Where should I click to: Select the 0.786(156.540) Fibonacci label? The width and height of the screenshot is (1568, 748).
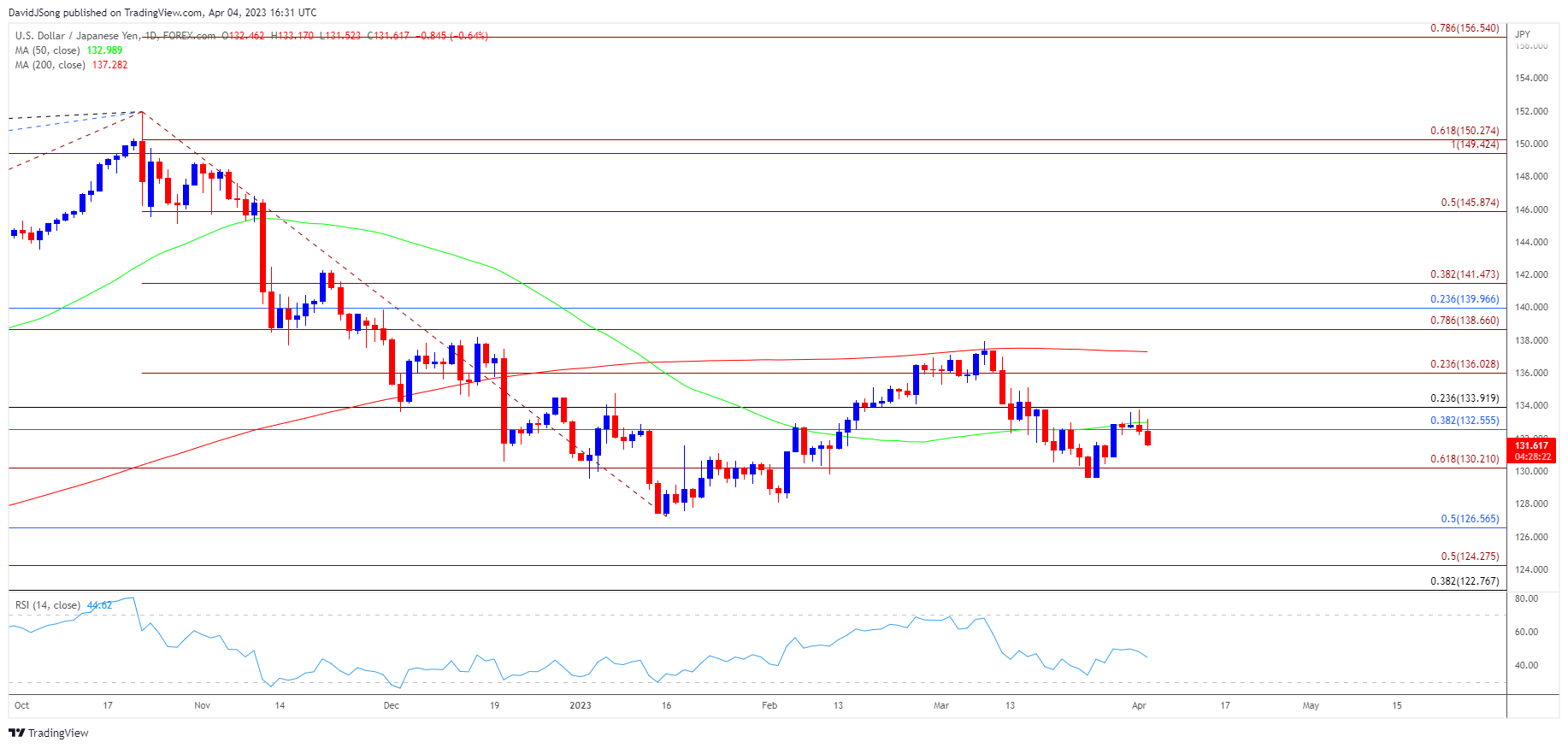coord(1465,28)
